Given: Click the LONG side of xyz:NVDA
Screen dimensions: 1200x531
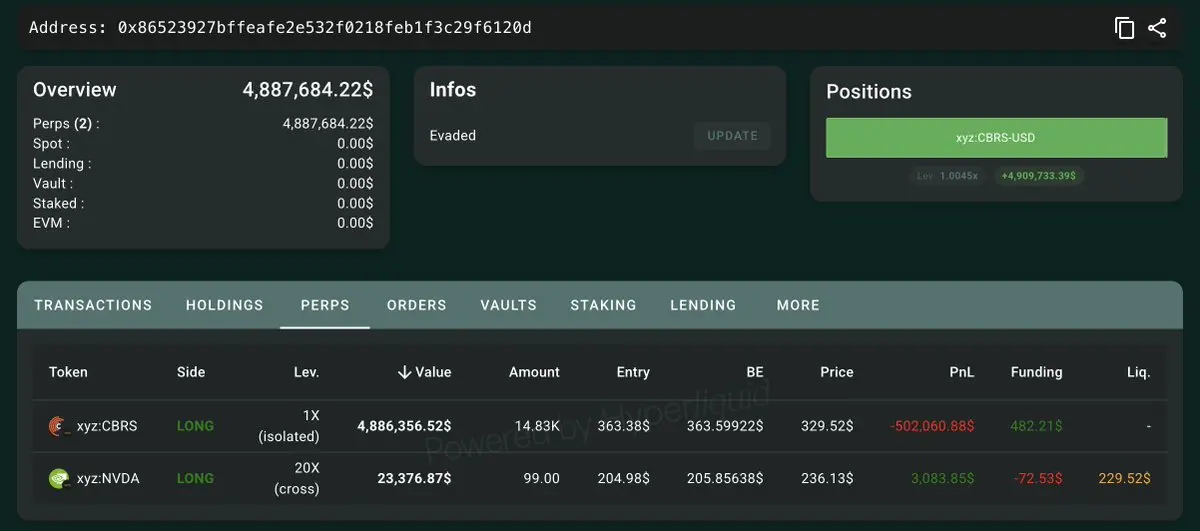Looking at the screenshot, I should (x=195, y=479).
